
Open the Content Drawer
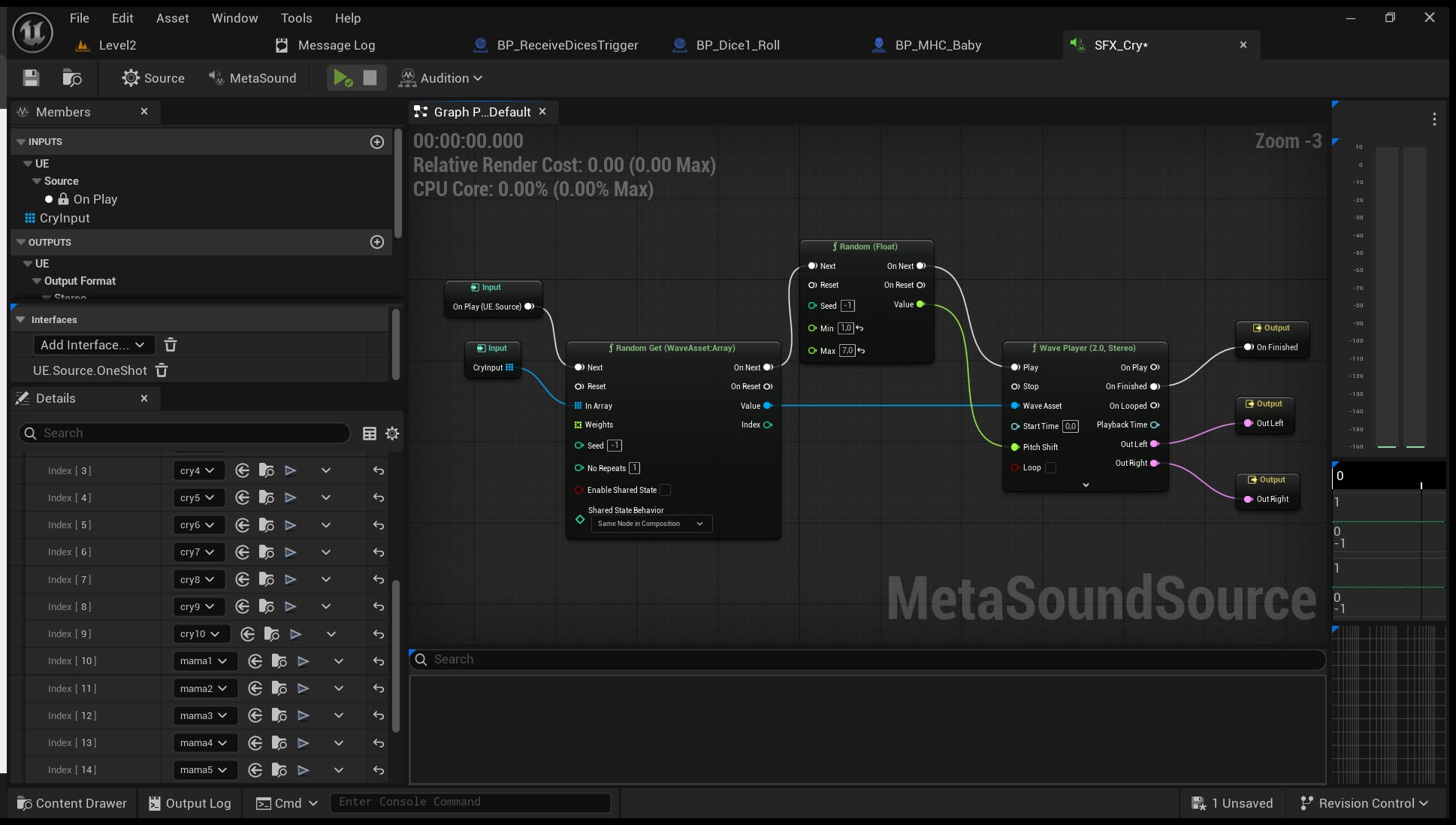72,803
